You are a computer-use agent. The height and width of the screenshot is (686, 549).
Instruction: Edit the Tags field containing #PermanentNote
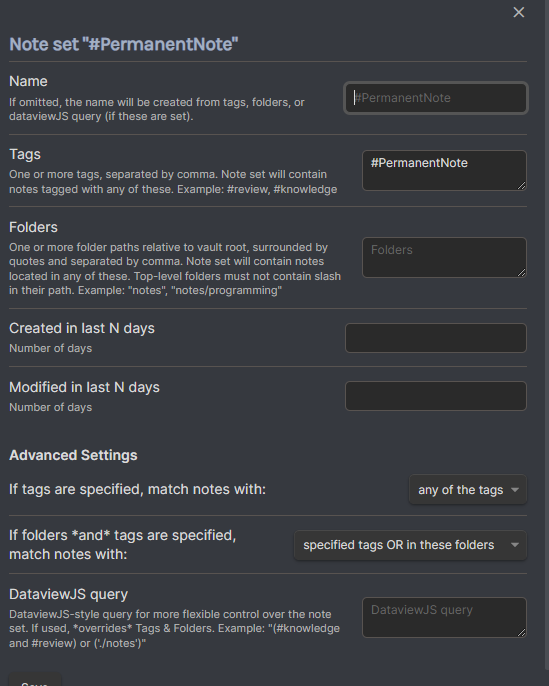pos(444,170)
